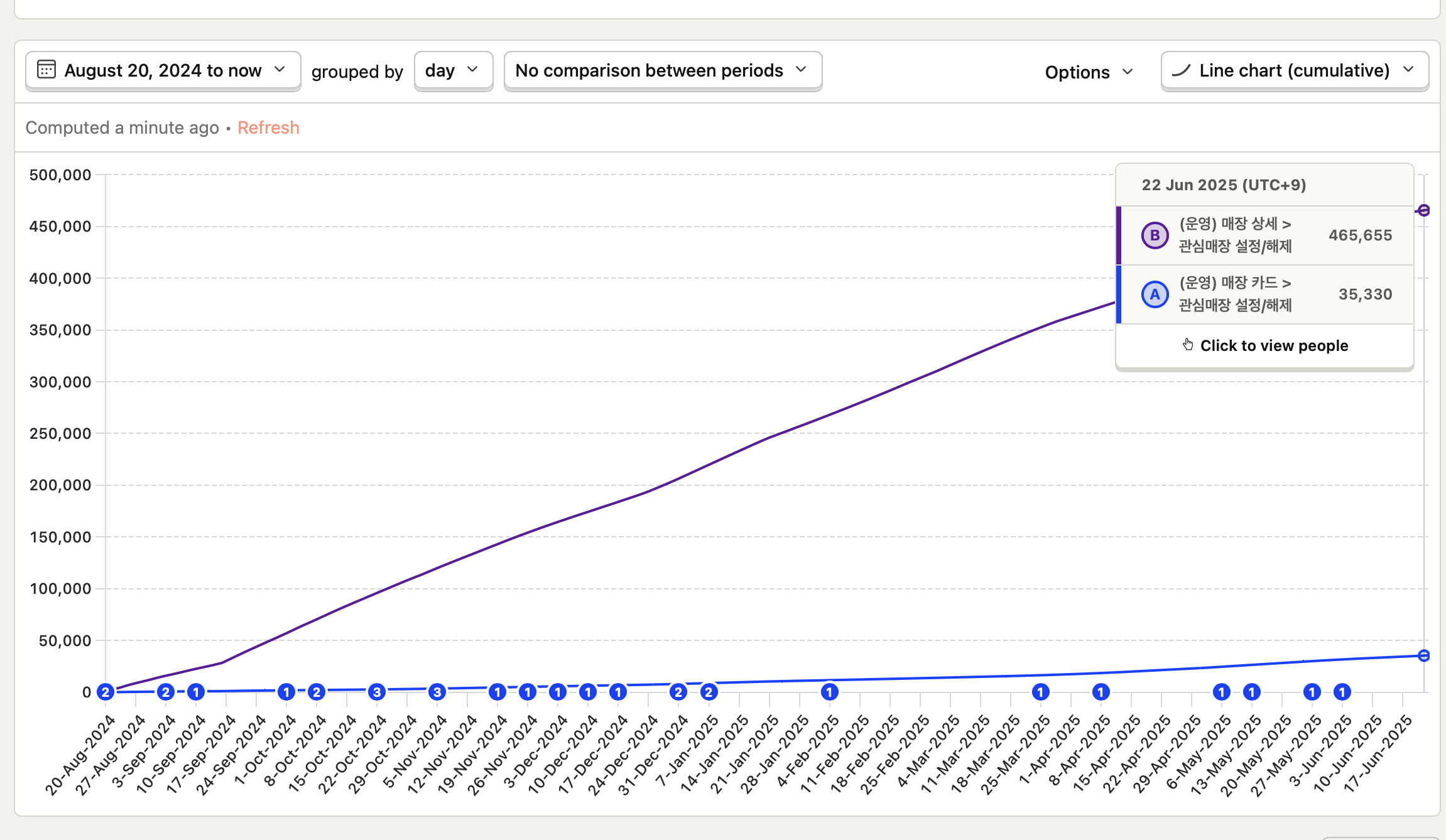The image size is (1446, 840).
Task: Expand 'No comparison between periods' dropdown
Action: tap(662, 70)
